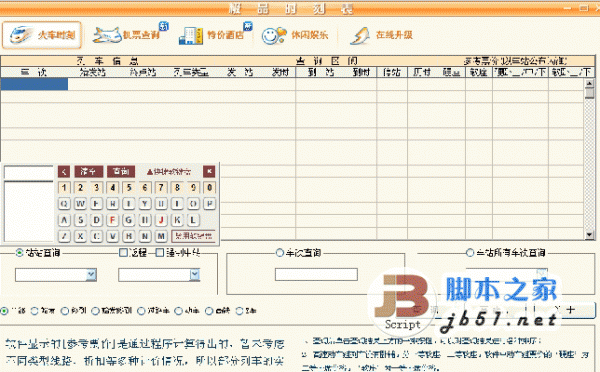Tap the W key on soft keyboard
Image resolution: width=600 pixels, height=372 pixels.
(80, 204)
